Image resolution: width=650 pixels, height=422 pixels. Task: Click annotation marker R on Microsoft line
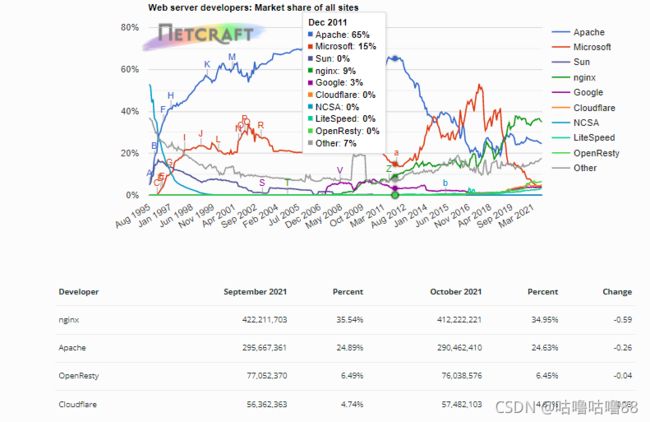(x=260, y=125)
